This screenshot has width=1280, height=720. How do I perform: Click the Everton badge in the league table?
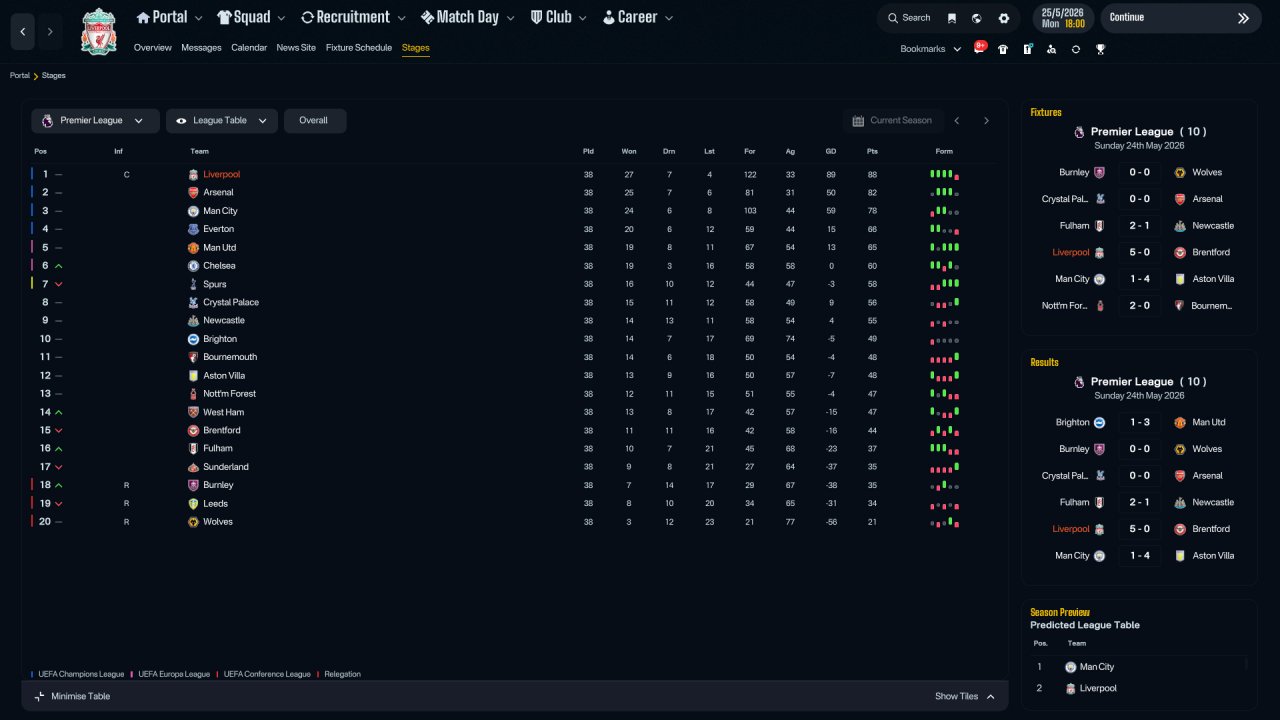(194, 229)
